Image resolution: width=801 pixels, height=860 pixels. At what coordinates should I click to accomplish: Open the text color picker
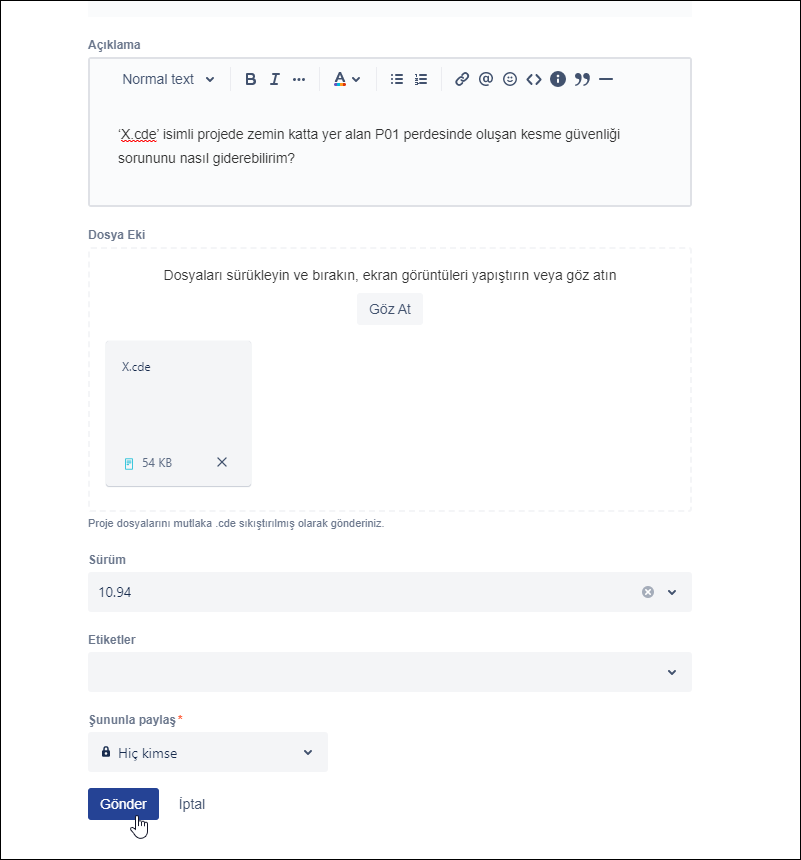pyautogui.click(x=346, y=79)
